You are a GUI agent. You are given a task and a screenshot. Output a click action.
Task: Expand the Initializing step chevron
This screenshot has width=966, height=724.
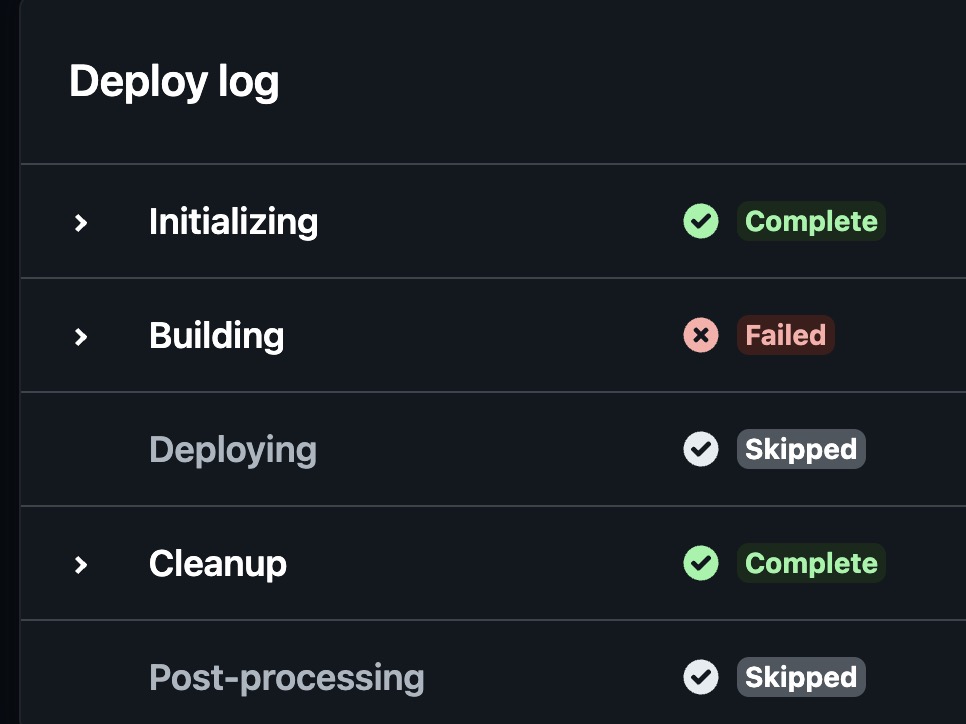click(81, 222)
